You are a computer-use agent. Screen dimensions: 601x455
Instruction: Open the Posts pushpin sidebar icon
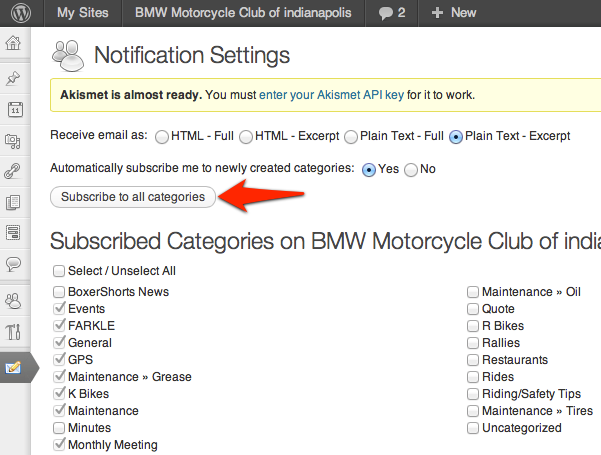coord(13,78)
